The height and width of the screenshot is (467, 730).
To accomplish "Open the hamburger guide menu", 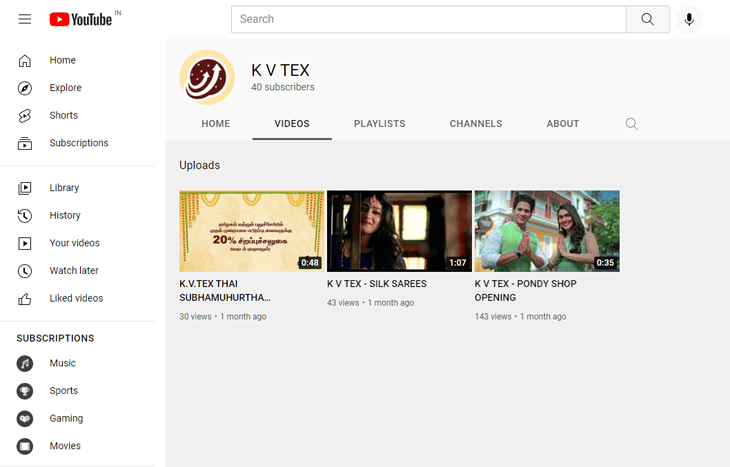I will click(25, 19).
